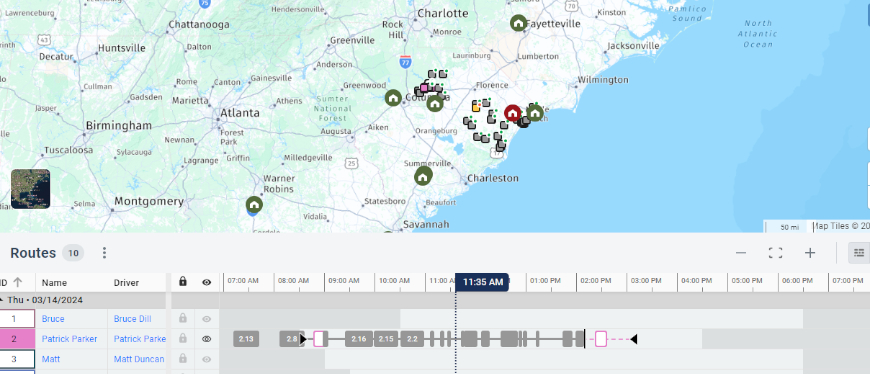Click the 11:35 AM current time marker
The height and width of the screenshot is (374, 870).
click(482, 282)
